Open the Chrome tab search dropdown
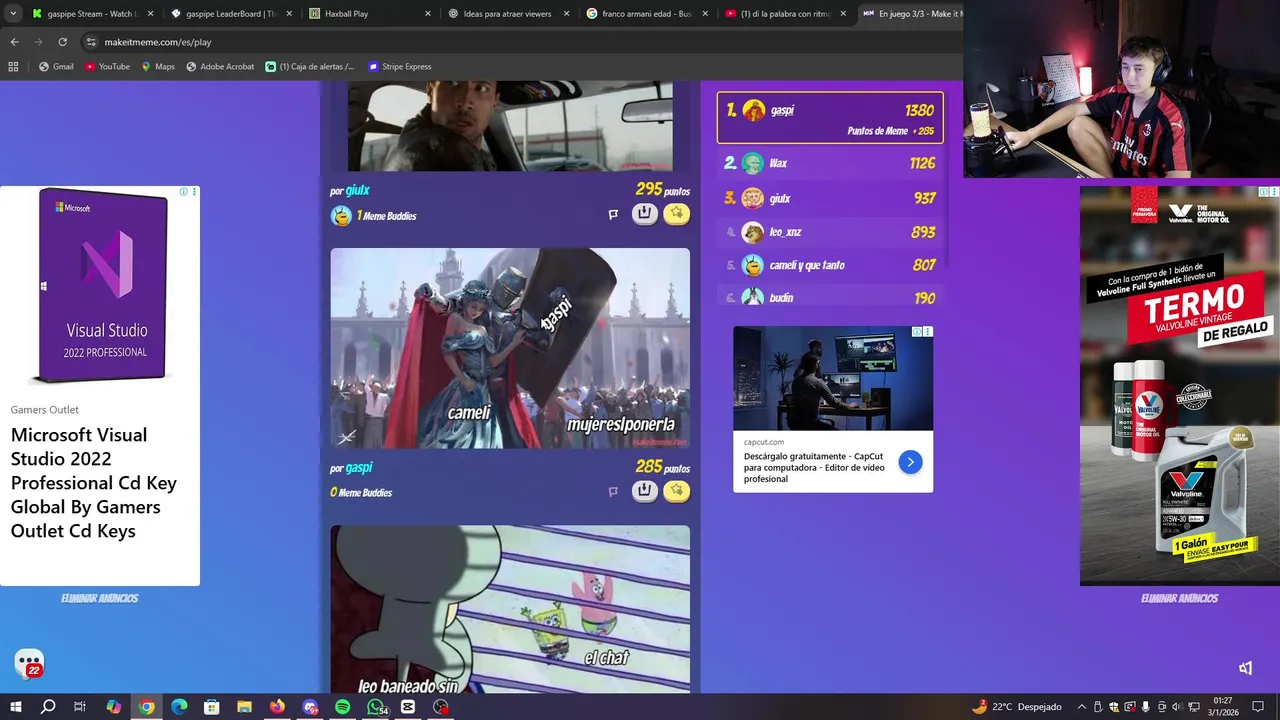Screen dimensions: 1280x720 point(13,14)
